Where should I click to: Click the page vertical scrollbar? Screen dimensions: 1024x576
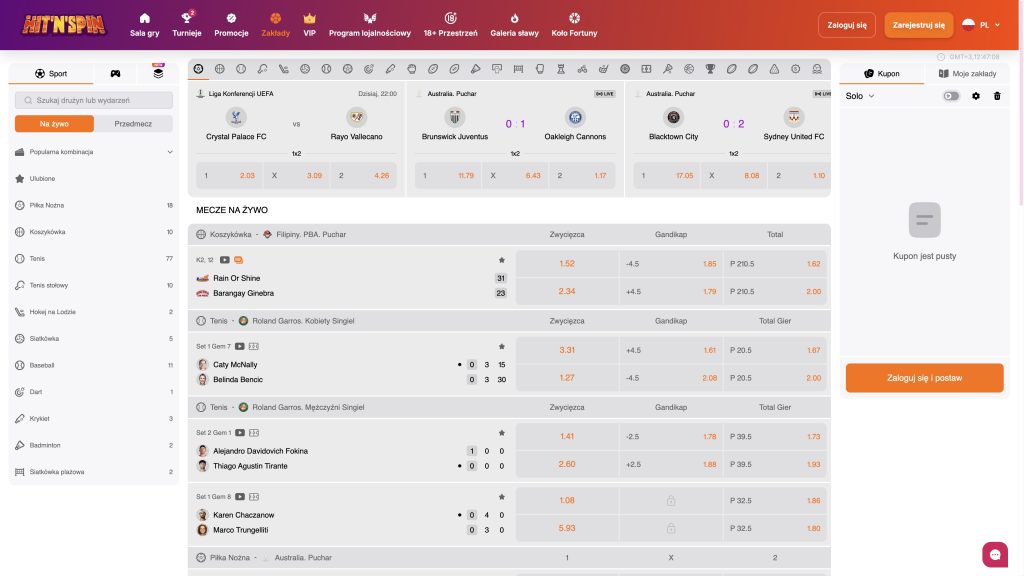(1021, 131)
